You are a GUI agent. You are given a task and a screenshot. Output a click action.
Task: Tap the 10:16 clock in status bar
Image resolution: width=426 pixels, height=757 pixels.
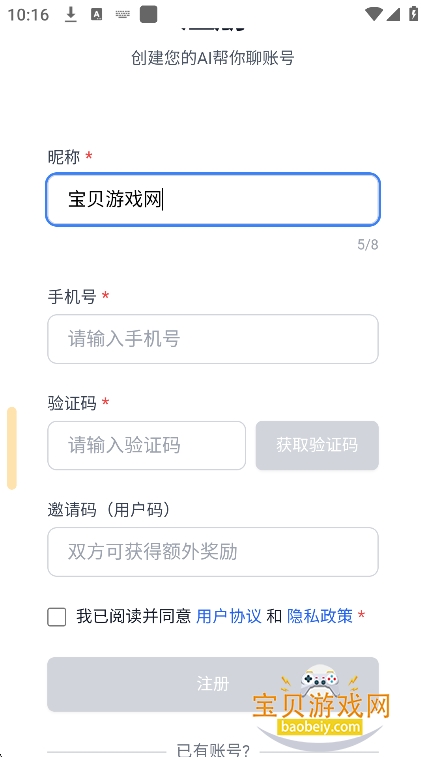pos(28,15)
